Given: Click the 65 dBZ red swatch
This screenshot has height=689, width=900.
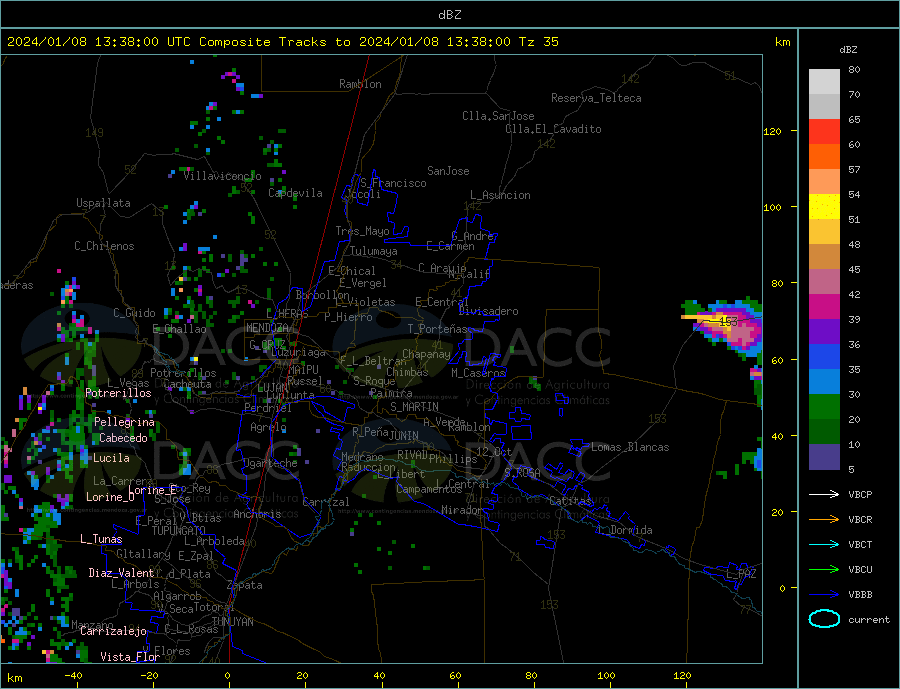Looking at the screenshot, I should click(x=824, y=131).
